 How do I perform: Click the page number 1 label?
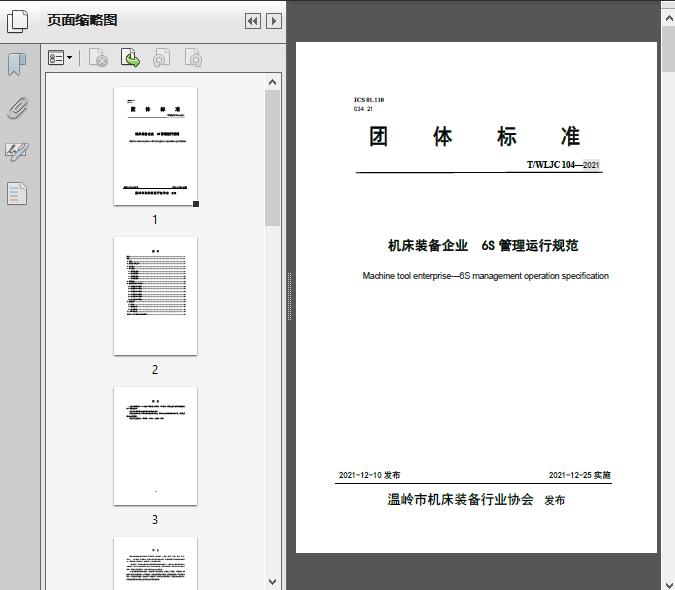click(155, 220)
